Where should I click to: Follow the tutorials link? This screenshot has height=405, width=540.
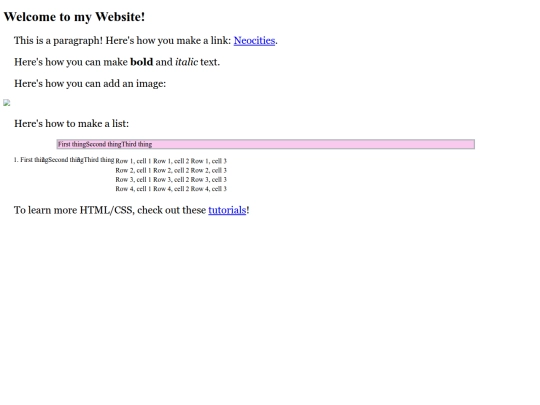[227, 210]
